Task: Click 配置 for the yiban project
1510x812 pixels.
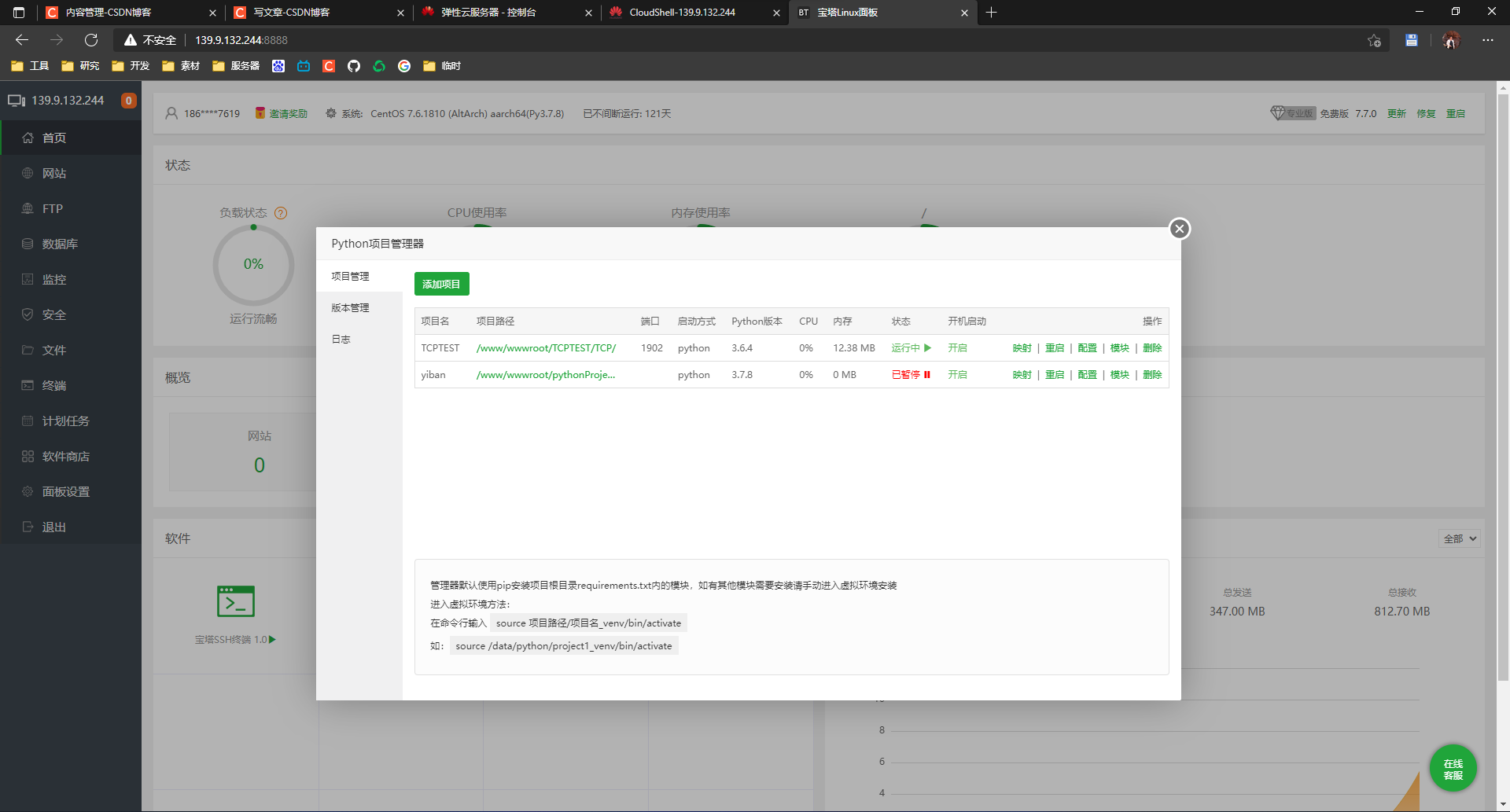Action: pyautogui.click(x=1087, y=374)
